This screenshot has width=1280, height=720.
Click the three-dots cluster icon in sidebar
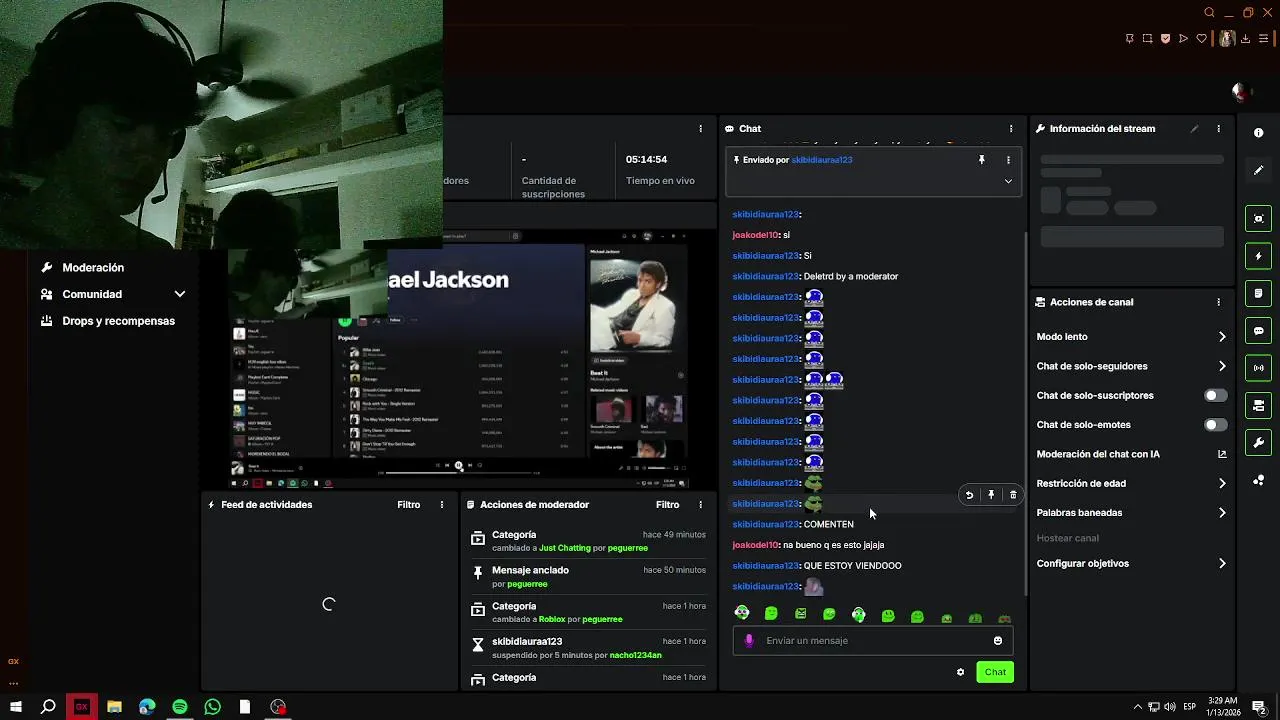coord(1258,481)
